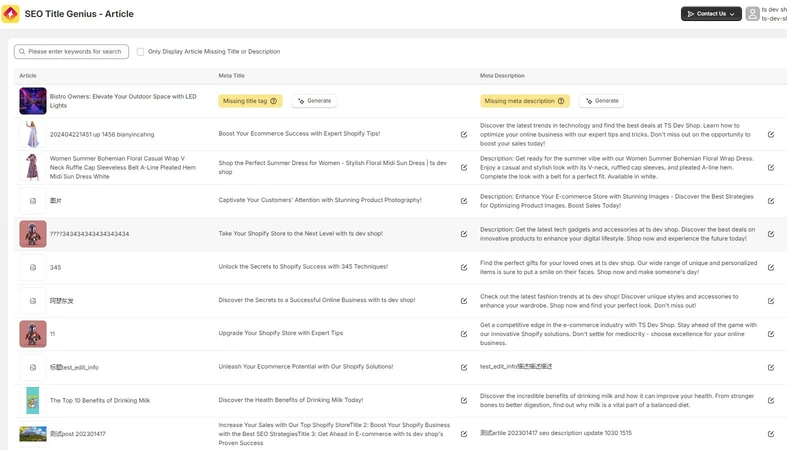The width and height of the screenshot is (800, 450).
Task: Click the Meta Description column header
Action: (502, 76)
